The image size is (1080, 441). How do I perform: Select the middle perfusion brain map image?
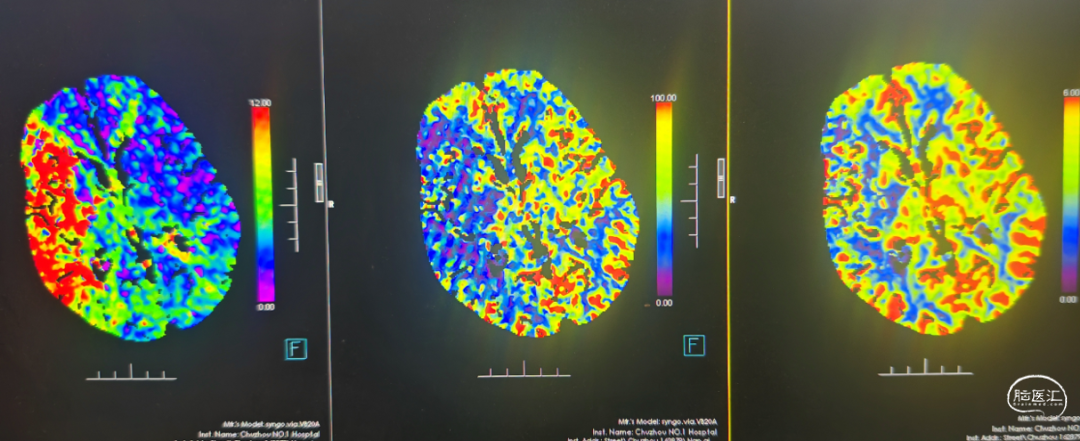[527, 201]
